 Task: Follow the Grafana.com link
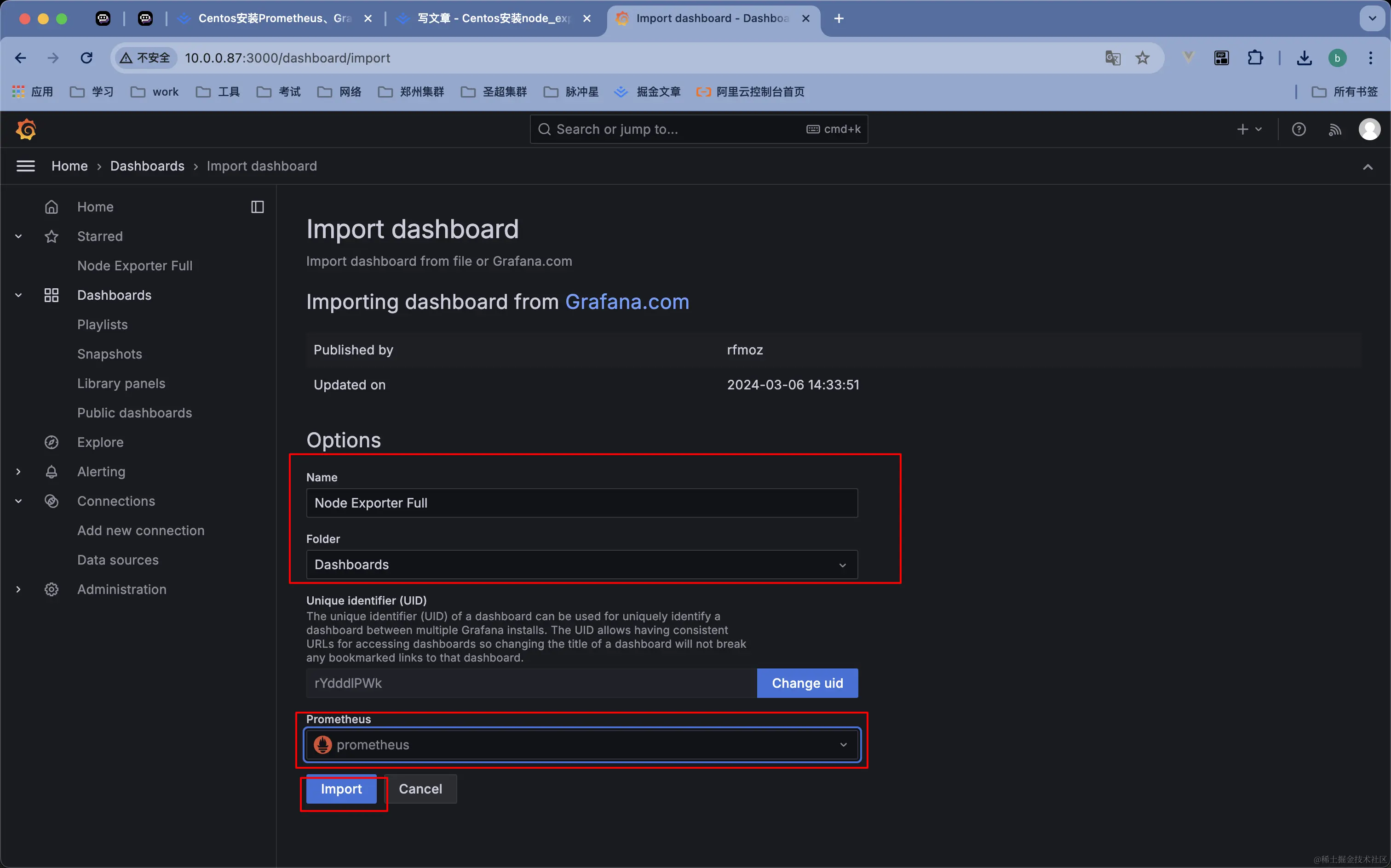tap(627, 302)
